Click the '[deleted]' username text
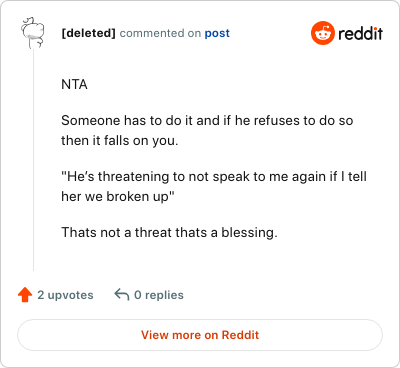 88,33
